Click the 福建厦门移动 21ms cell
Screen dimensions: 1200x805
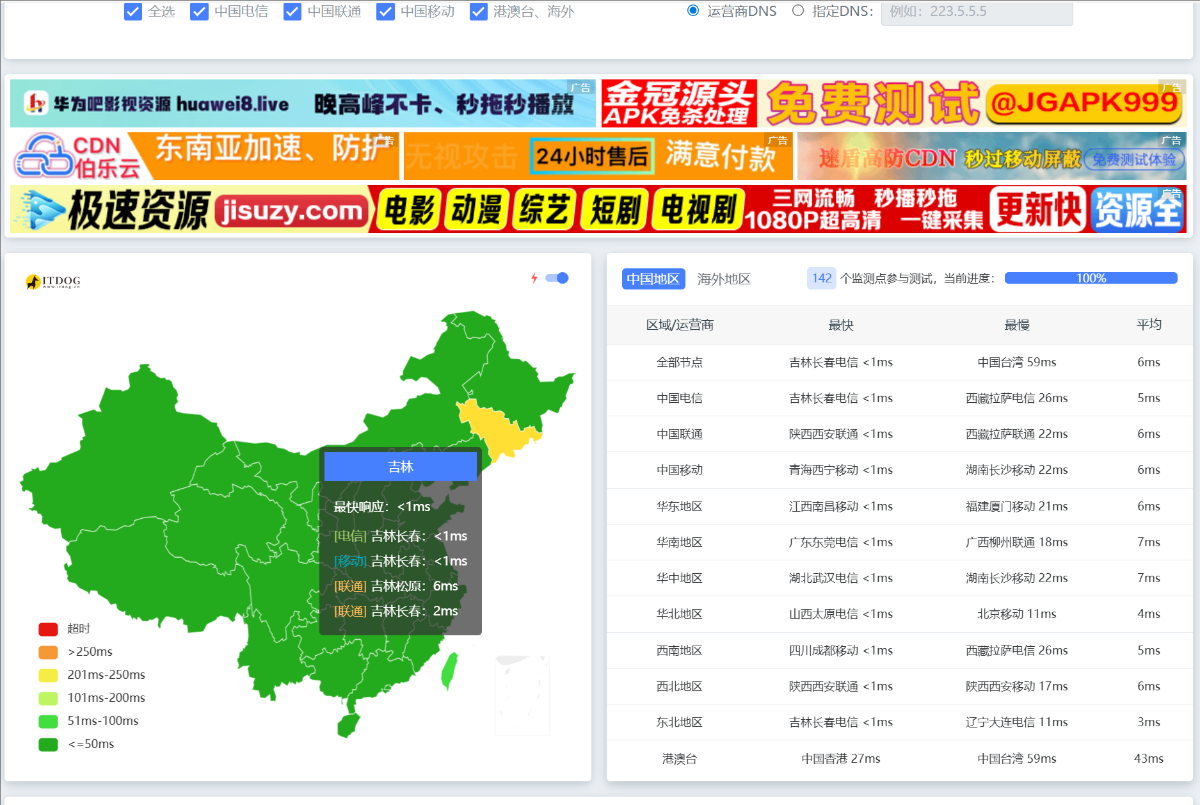(1017, 506)
